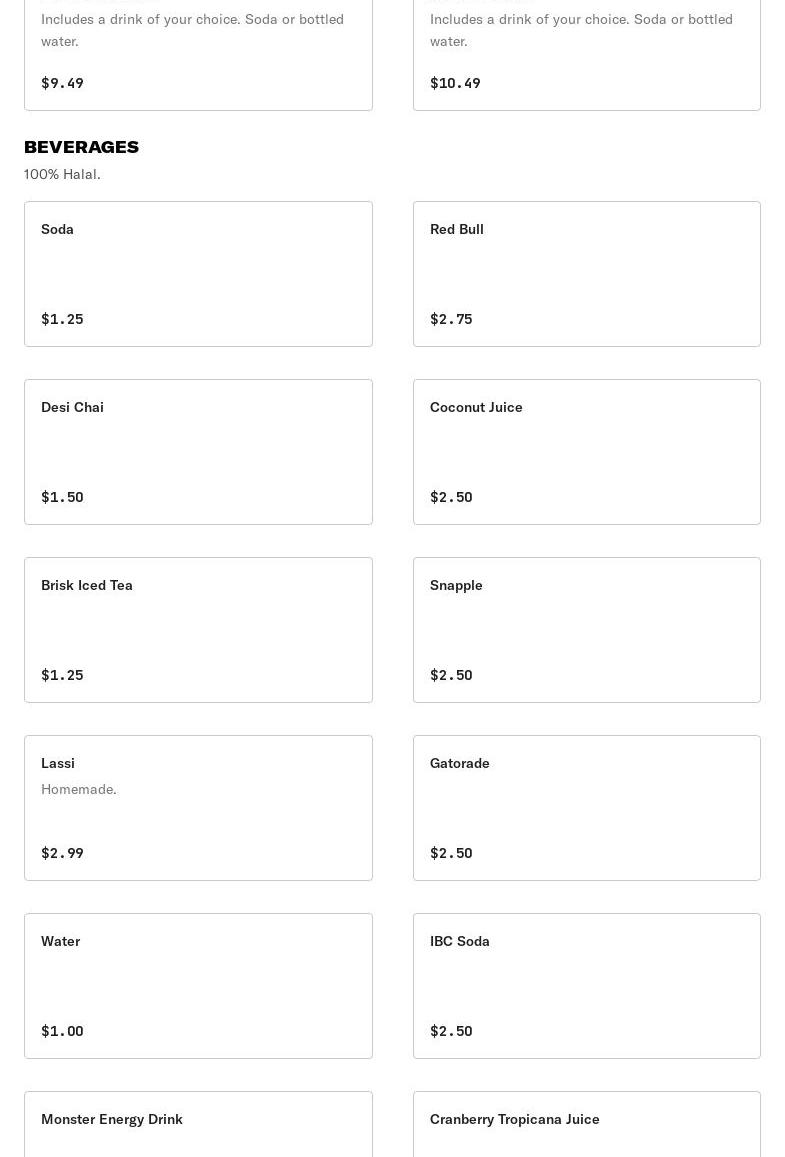Click the $1.50 price on Desi Chai
Image resolution: width=785 pixels, height=1157 pixels.
[x=62, y=497]
